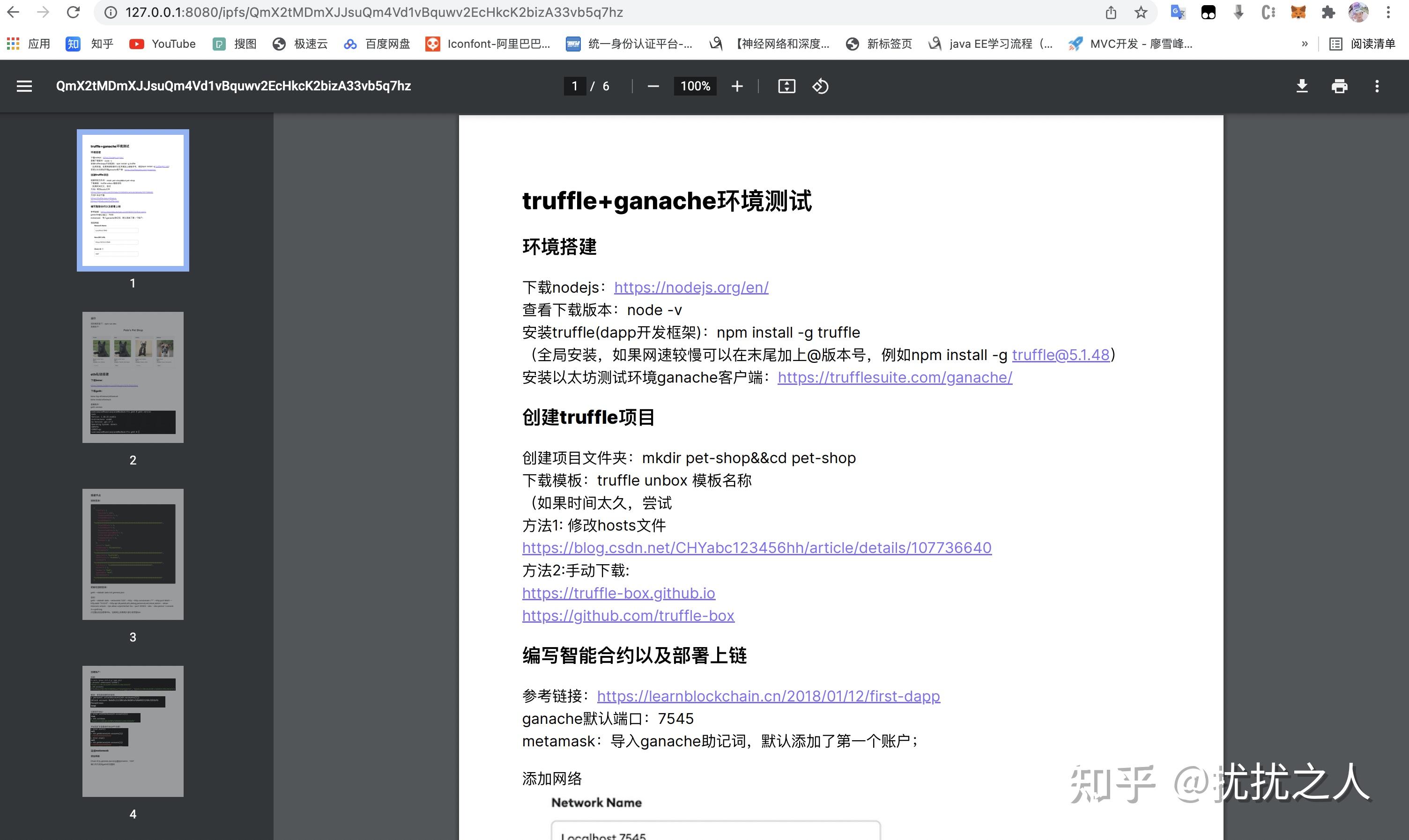1409x840 pixels.
Task: Click the C extension icon
Action: pyautogui.click(x=1268, y=12)
